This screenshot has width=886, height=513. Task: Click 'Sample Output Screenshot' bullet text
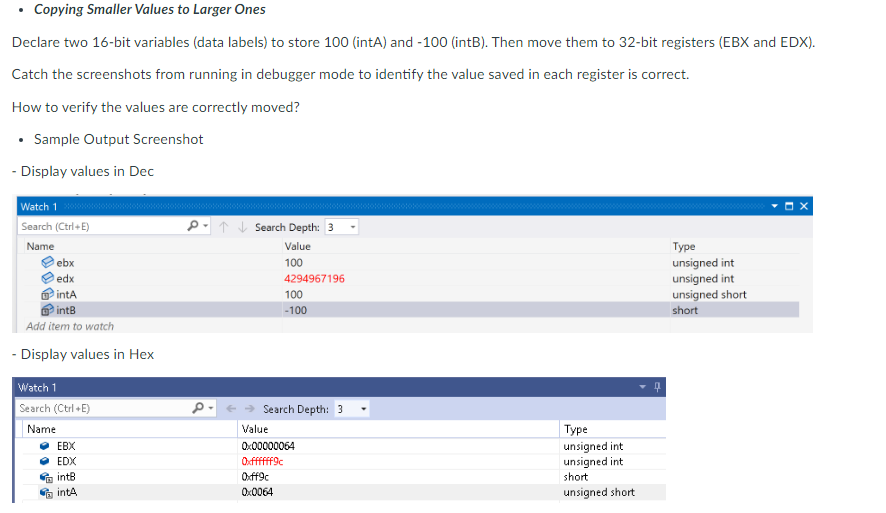(x=118, y=140)
